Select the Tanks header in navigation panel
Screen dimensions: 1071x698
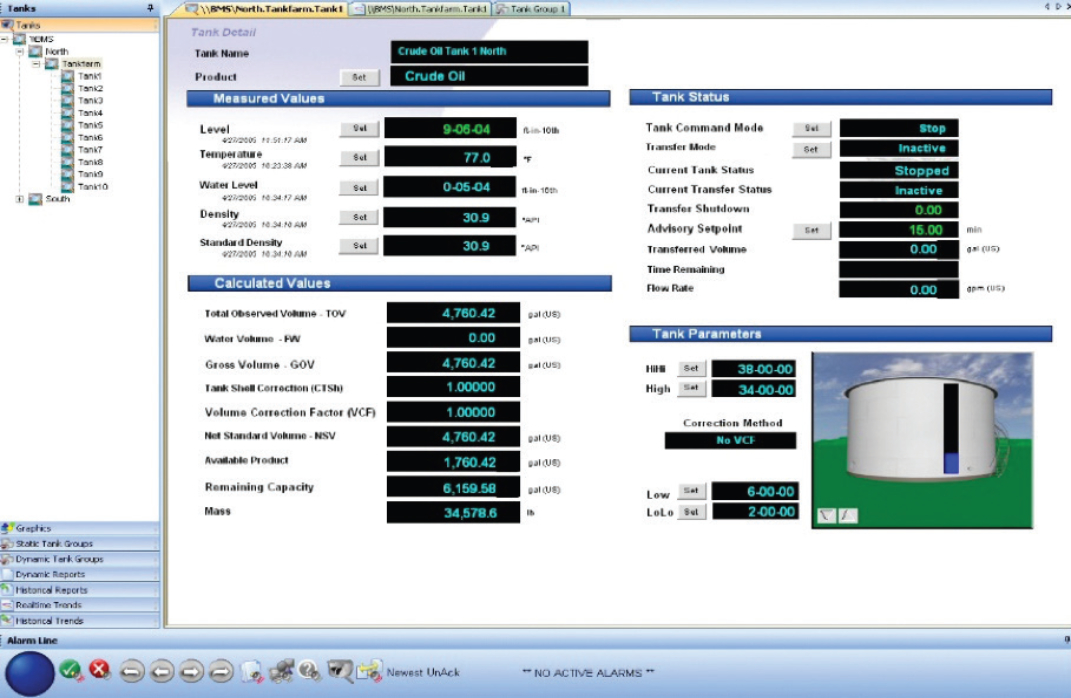[79, 25]
